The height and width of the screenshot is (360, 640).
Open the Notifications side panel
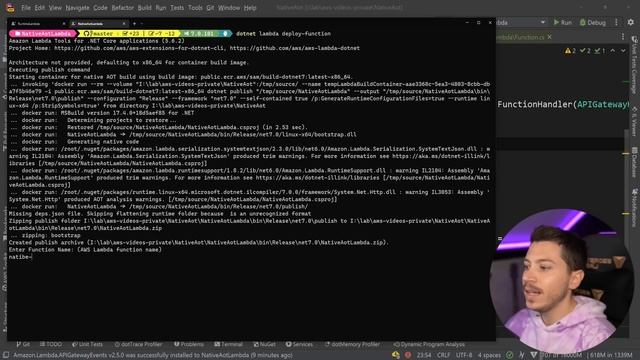[x=635, y=207]
